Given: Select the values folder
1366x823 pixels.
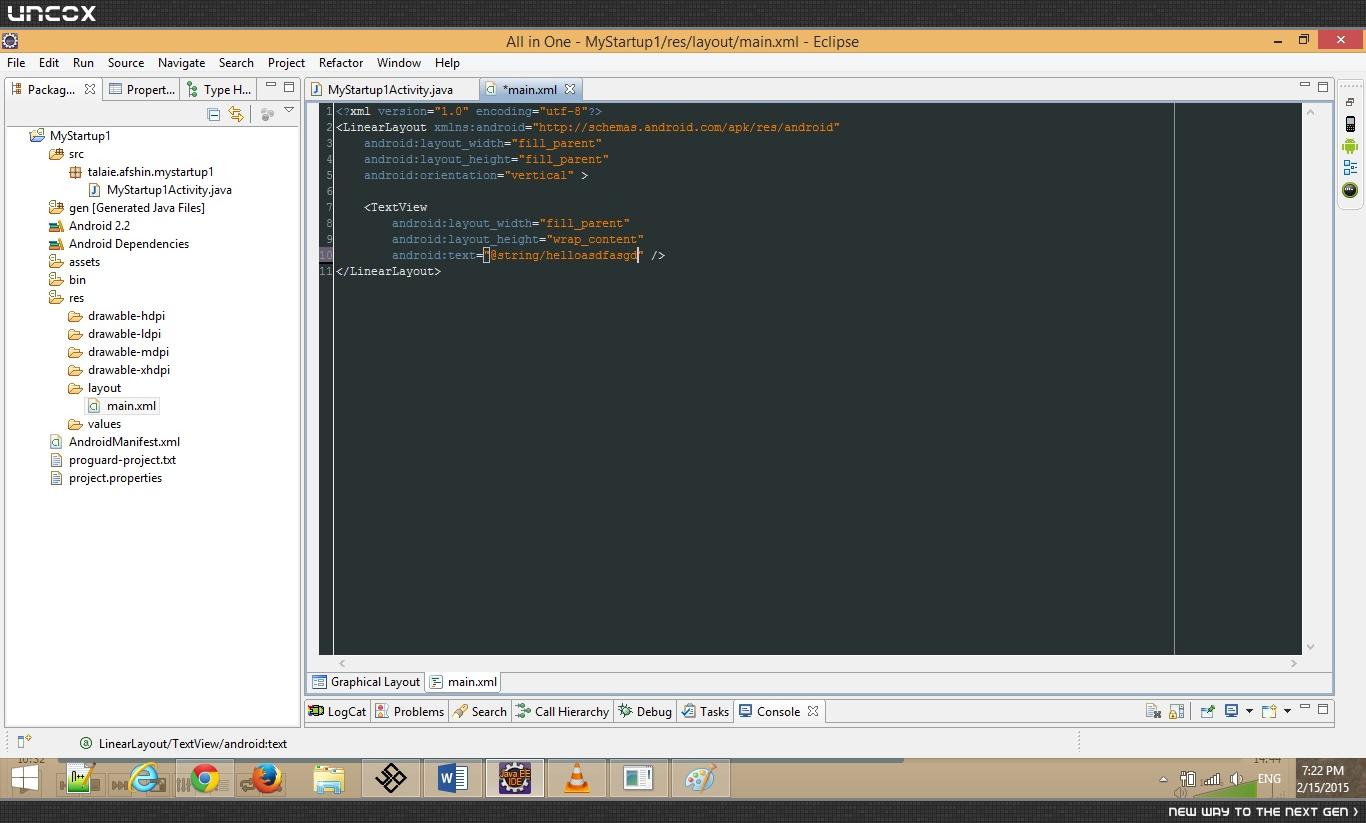Looking at the screenshot, I should 104,423.
